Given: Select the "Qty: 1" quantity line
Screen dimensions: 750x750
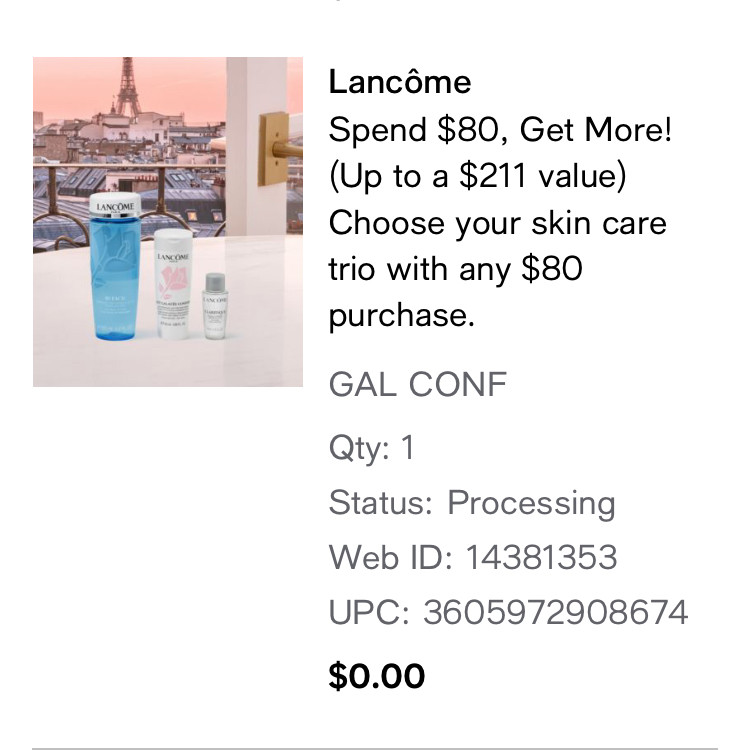Looking at the screenshot, I should click(x=371, y=448).
